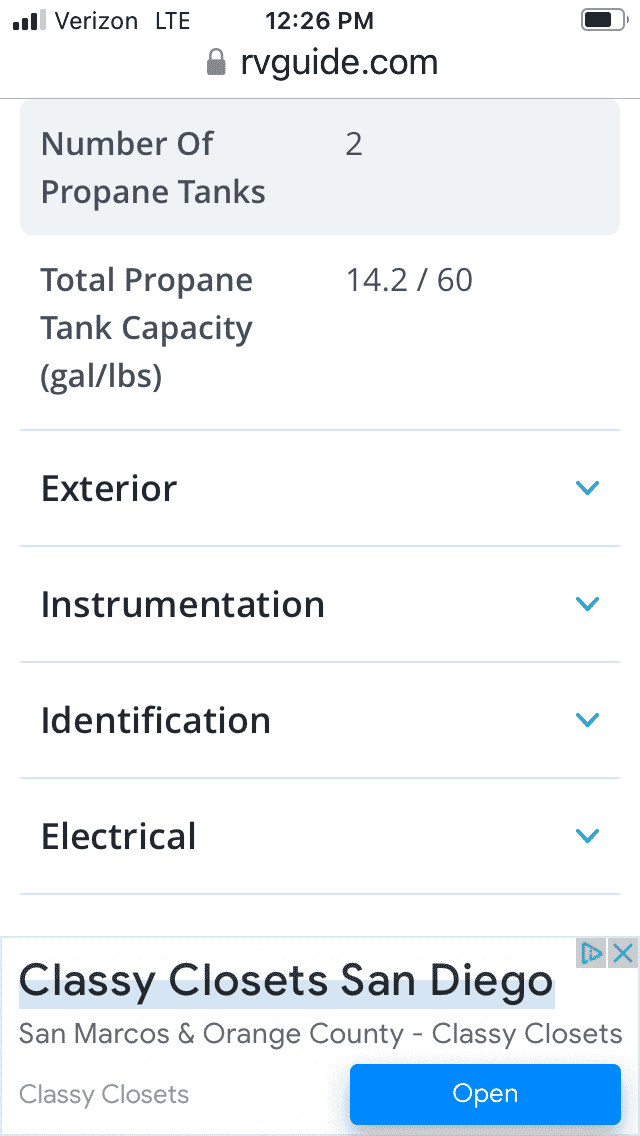Tap the 12:26 PM clock in the status bar
Image resolution: width=640 pixels, height=1136 pixels.
(320, 21)
